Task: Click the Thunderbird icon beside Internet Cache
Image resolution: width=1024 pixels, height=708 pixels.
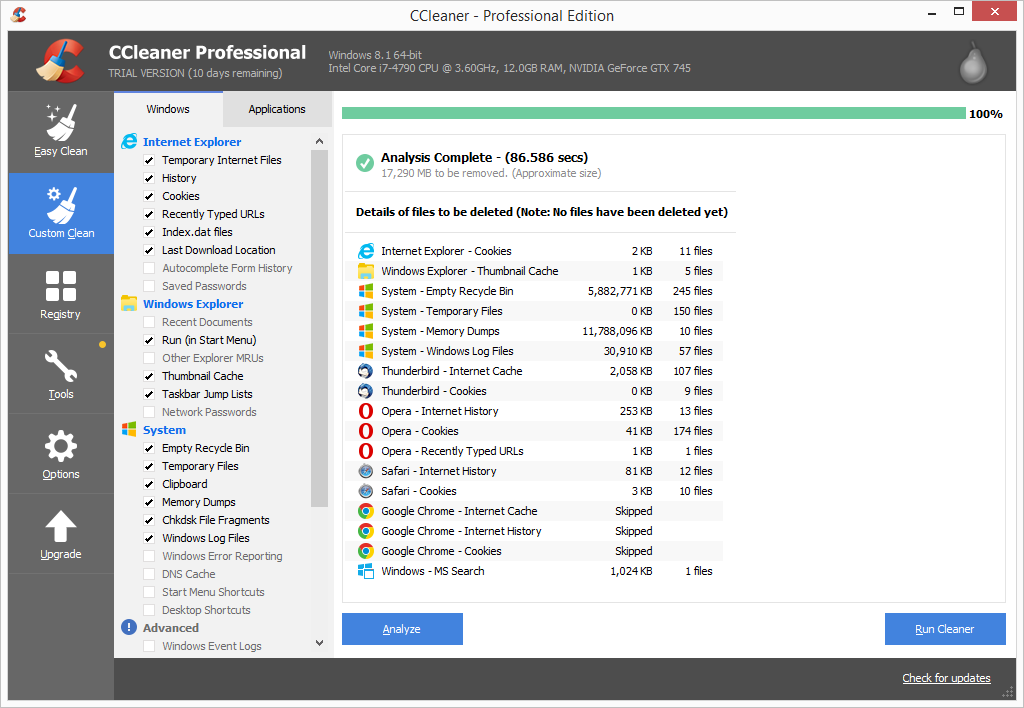Action: [x=368, y=370]
